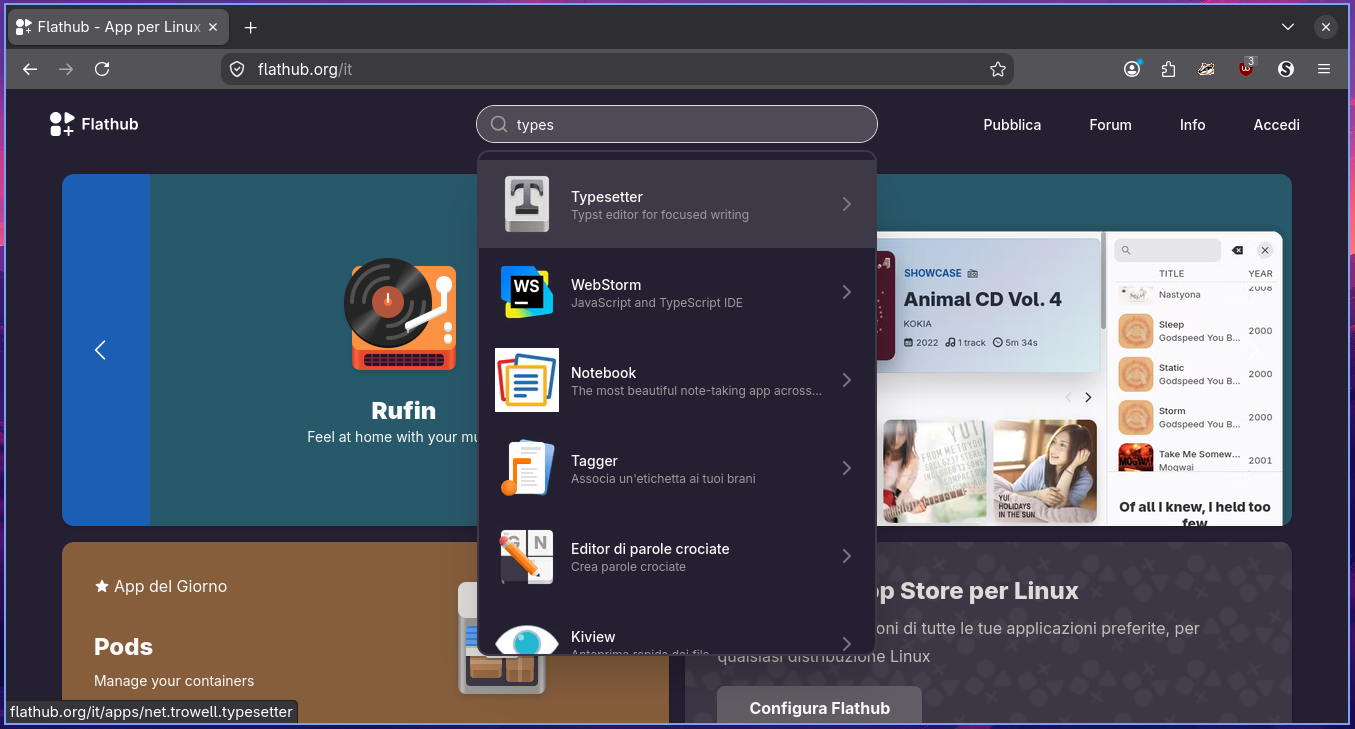Image resolution: width=1355 pixels, height=729 pixels.
Task: Open the Notebook app icon
Action: tap(527, 380)
